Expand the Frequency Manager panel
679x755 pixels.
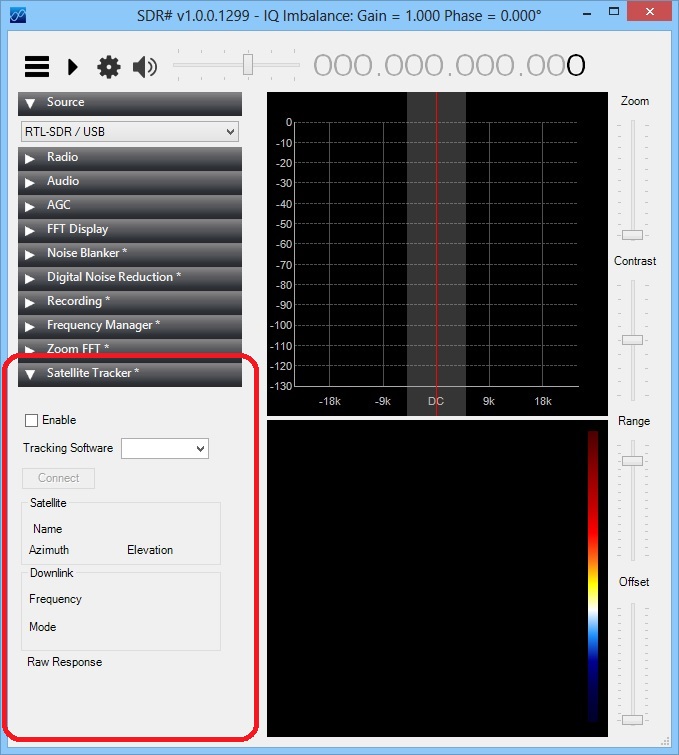point(130,327)
